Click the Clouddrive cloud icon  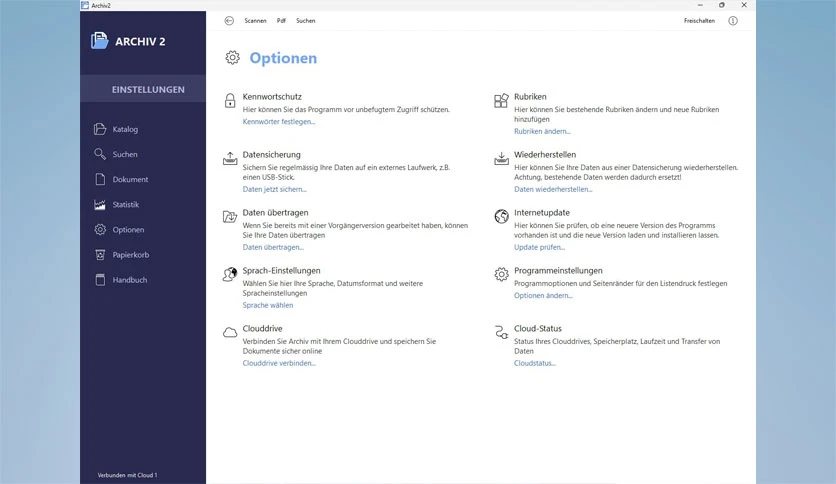click(230, 333)
